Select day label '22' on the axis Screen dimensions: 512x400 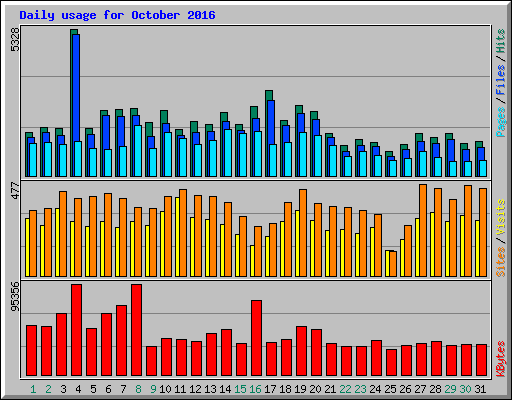pos(345,389)
